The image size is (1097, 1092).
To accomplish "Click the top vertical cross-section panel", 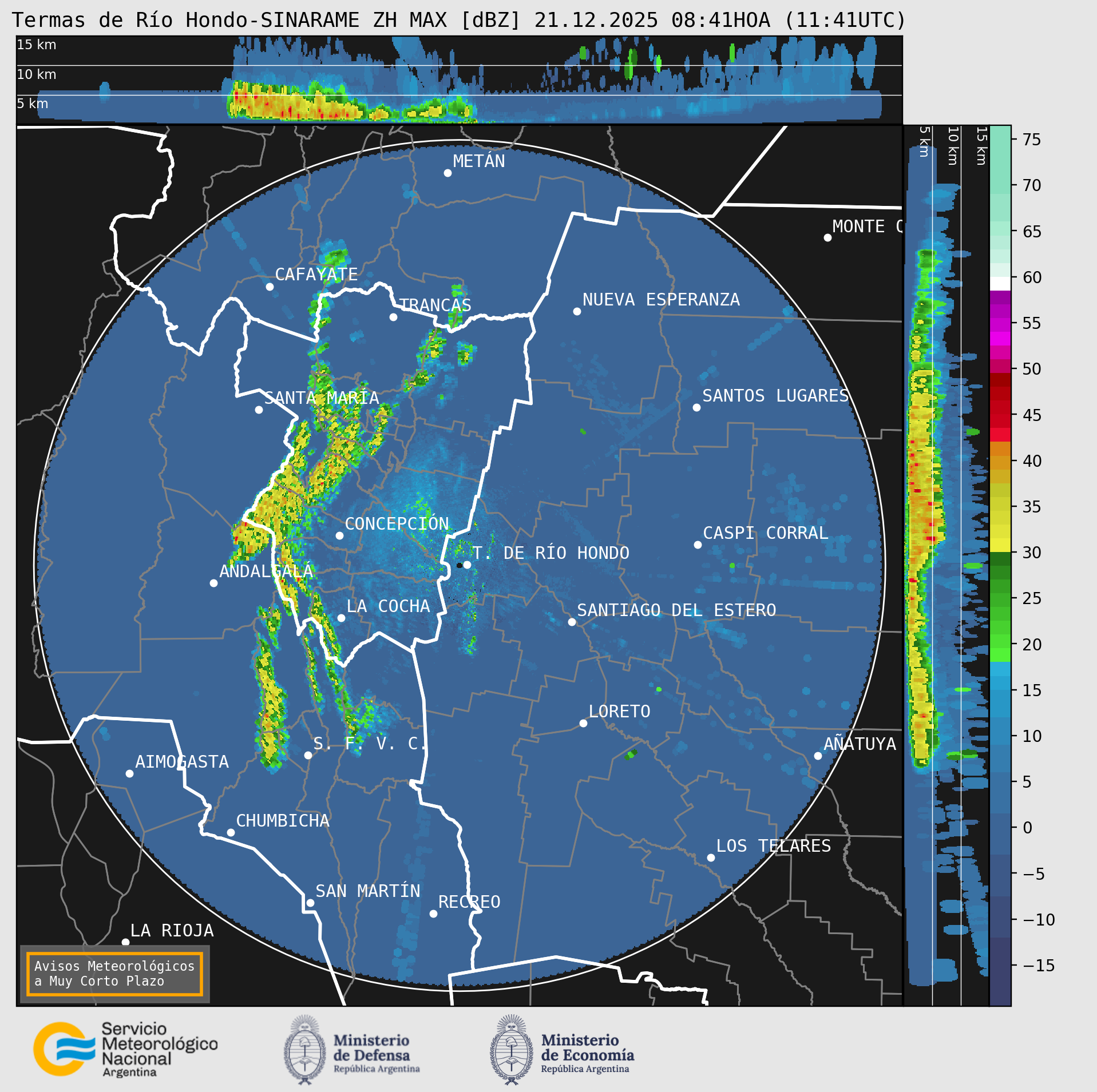I will pos(459,80).
